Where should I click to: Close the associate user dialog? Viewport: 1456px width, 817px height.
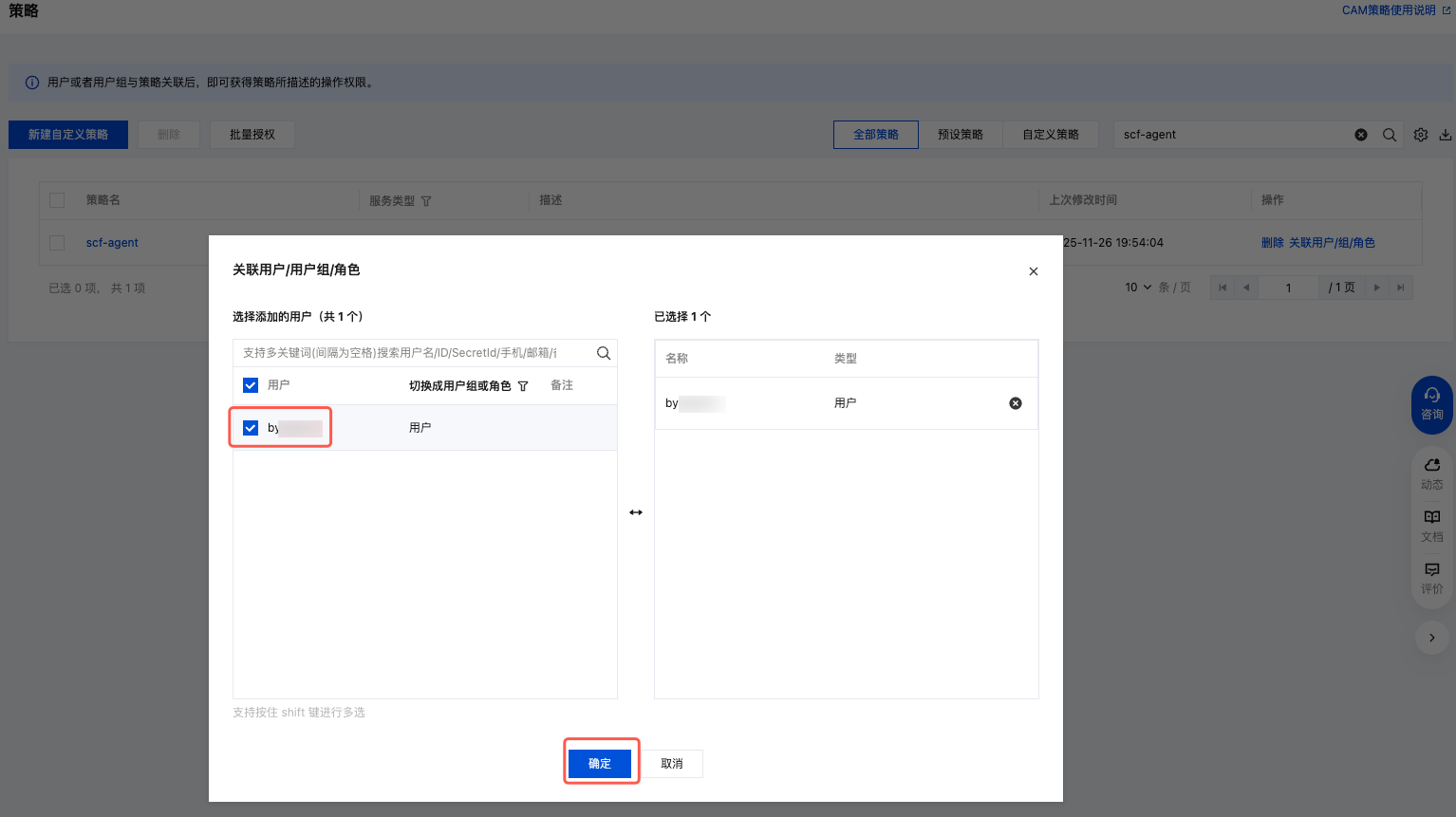pos(1033,271)
